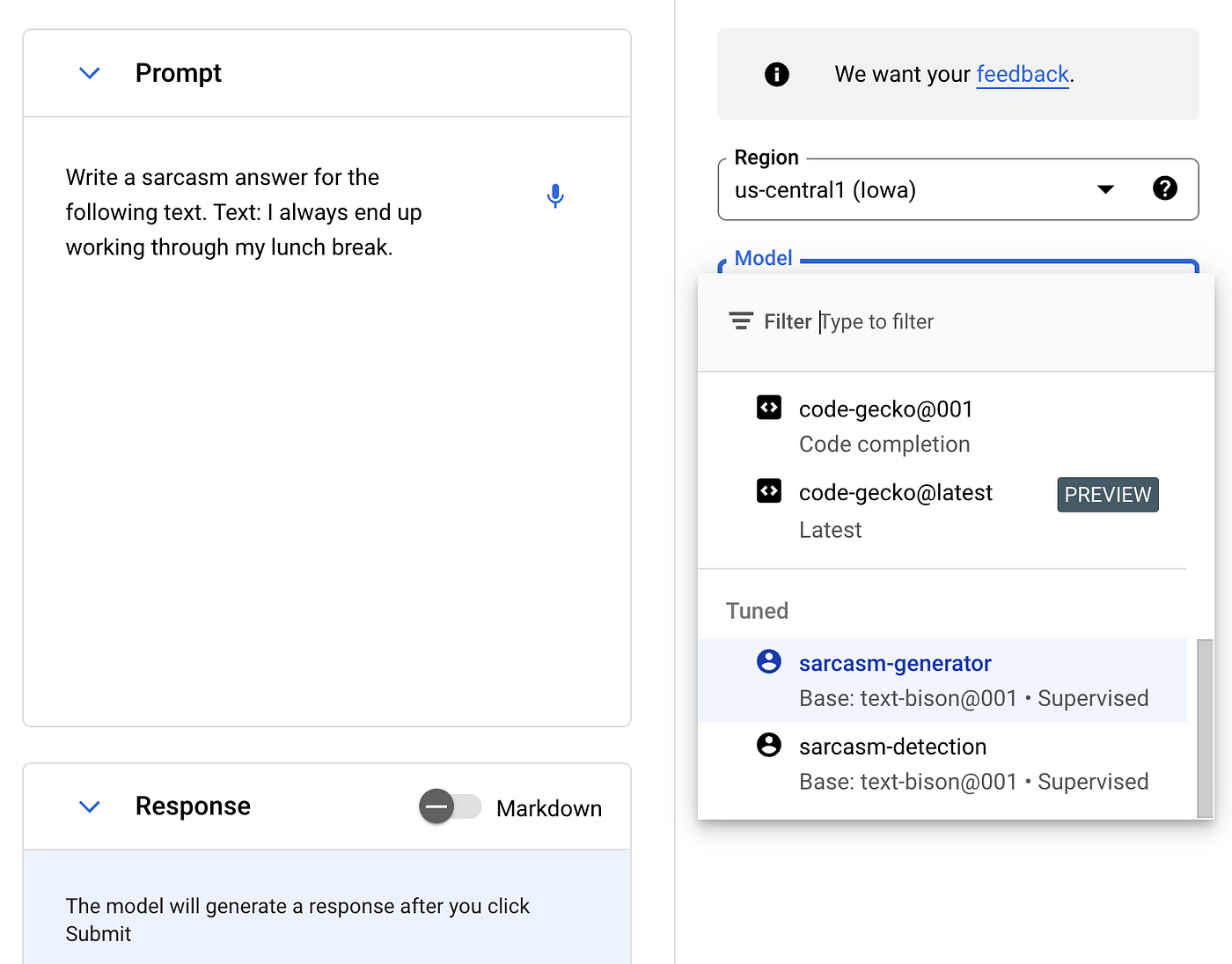Click the prompt text about lunch break
This screenshot has width=1232, height=964.
pos(244,212)
